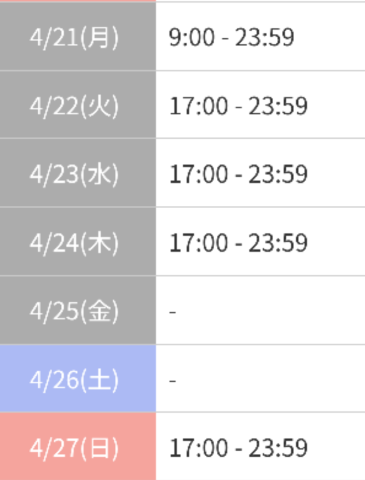Screen dimensions: 365x480
Task: Click the 17:00 start time on 4/27
Action: [199, 448]
